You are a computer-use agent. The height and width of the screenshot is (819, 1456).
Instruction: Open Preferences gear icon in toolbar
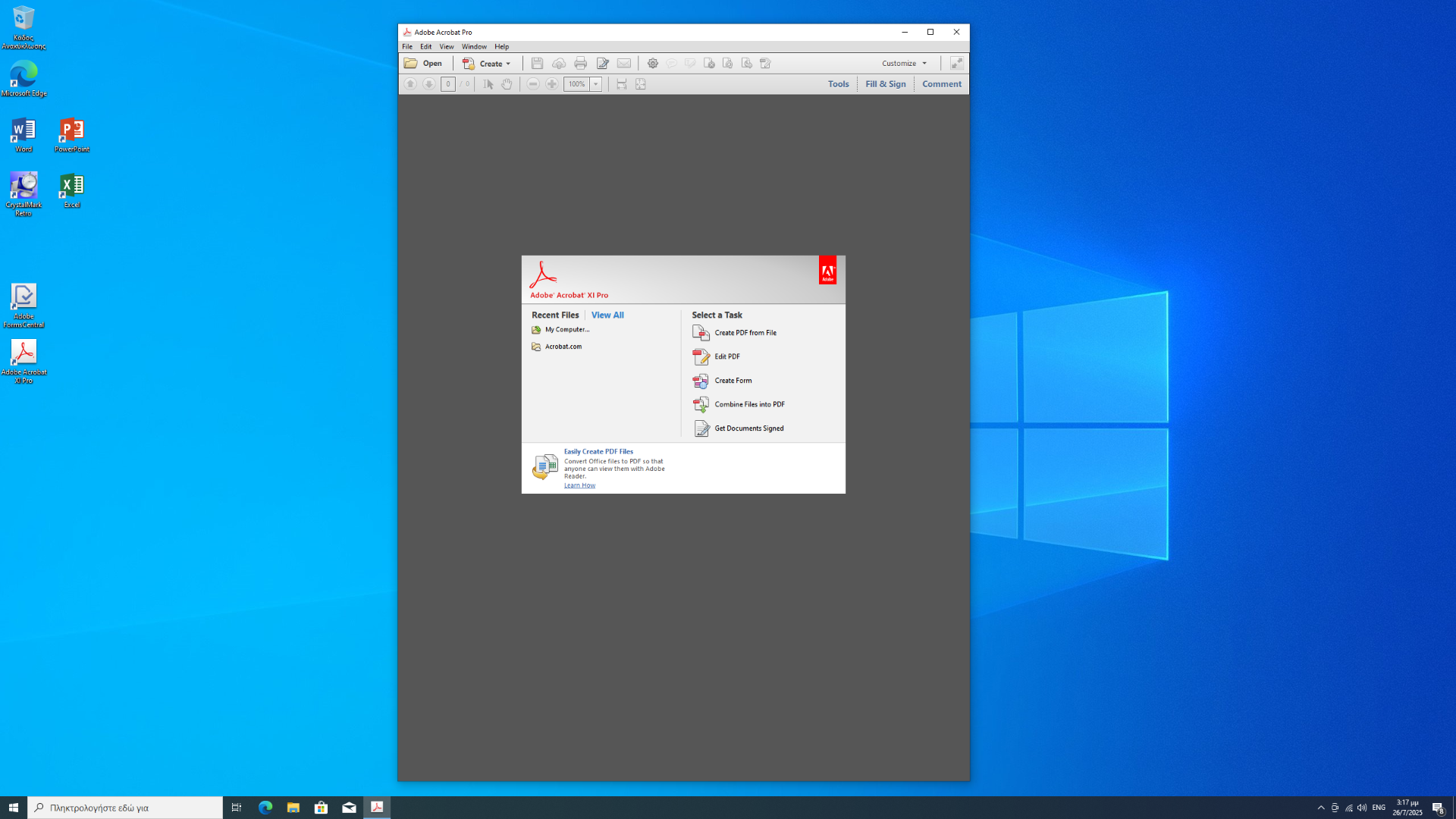653,64
